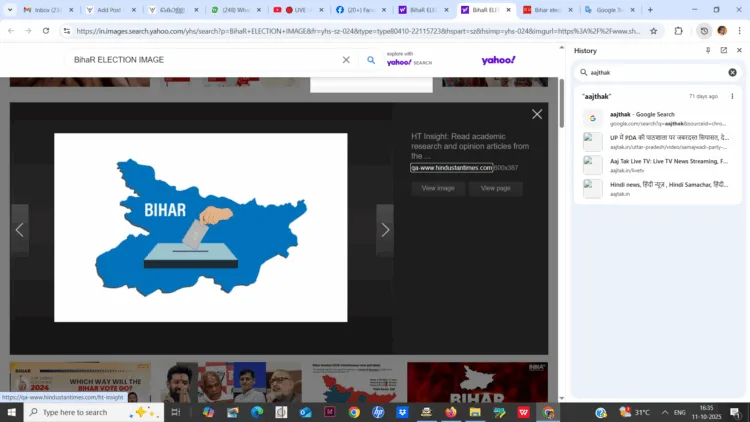The width and height of the screenshot is (750, 422).
Task: Expand the tab search dropdown arrow
Action: 10,10
